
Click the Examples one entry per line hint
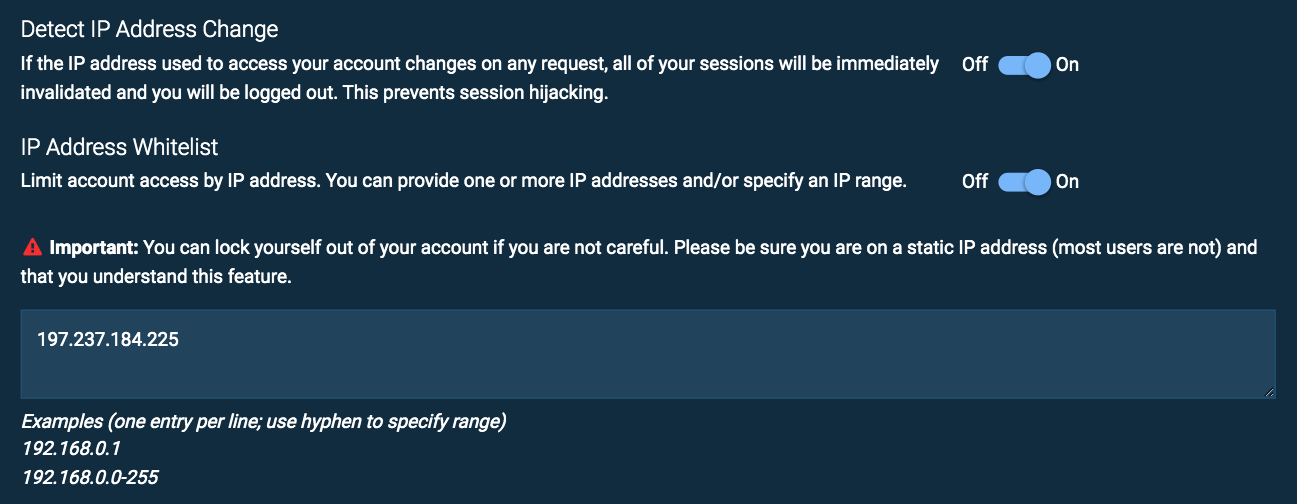point(264,421)
